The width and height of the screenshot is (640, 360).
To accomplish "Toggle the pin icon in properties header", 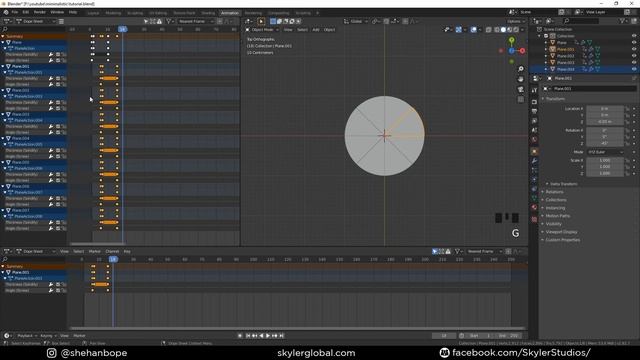I will point(634,78).
